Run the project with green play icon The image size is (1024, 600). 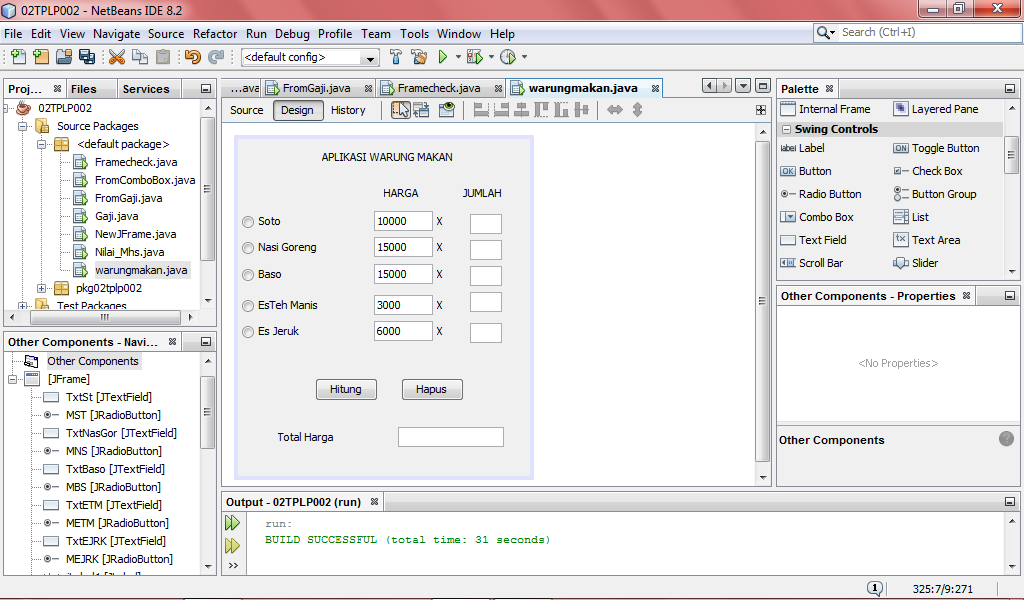(443, 57)
